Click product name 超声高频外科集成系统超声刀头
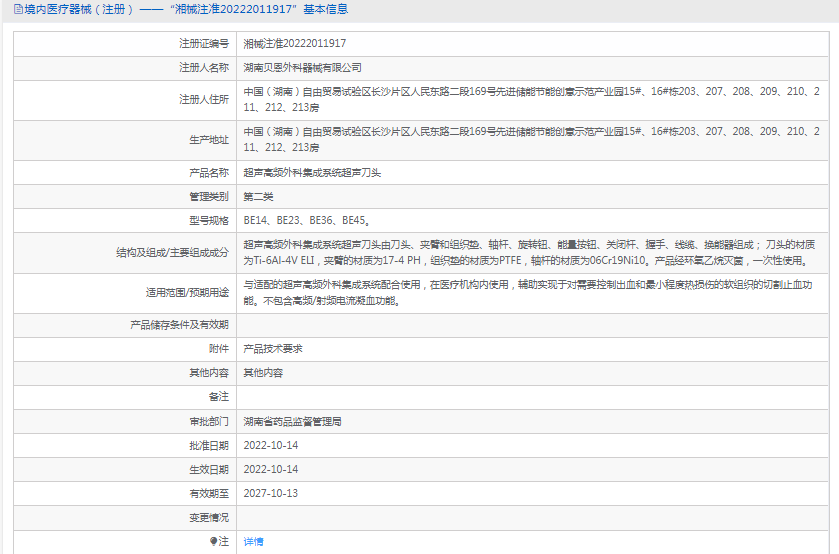The height and width of the screenshot is (554, 839). (x=312, y=172)
